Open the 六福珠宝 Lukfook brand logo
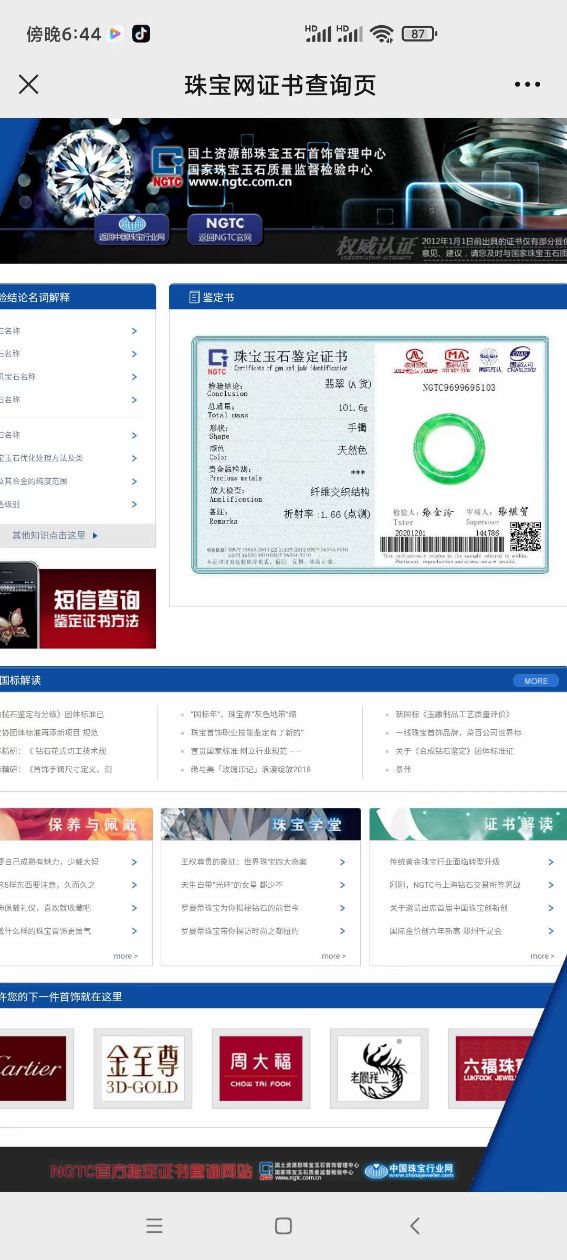Viewport: 567px width, 1260px height. pyautogui.click(x=492, y=1068)
